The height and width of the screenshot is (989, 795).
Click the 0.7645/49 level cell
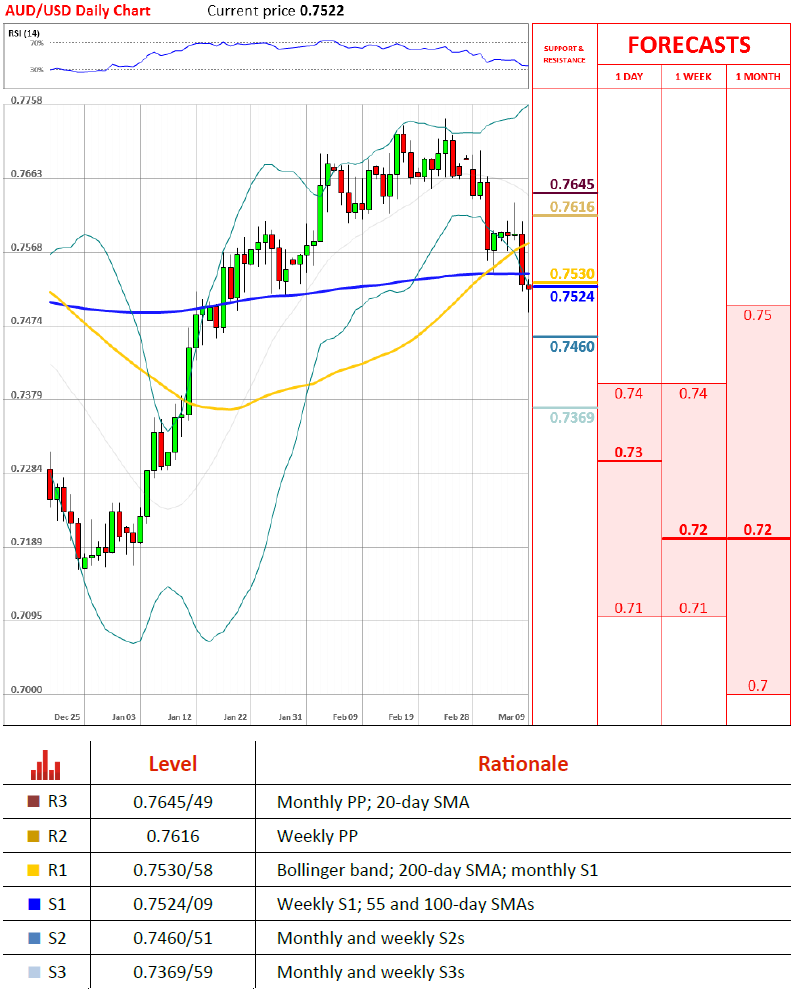pyautogui.click(x=173, y=802)
